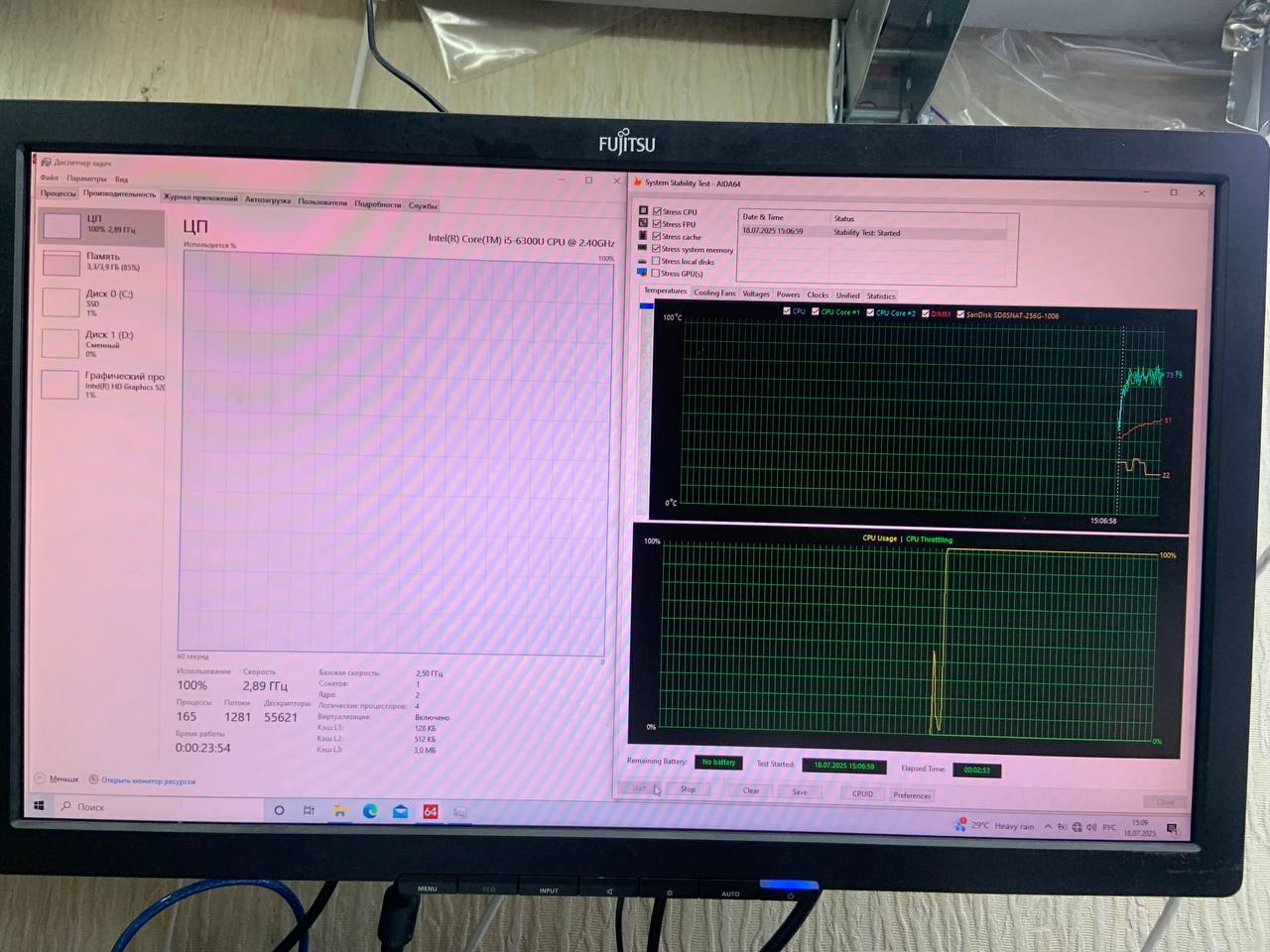The image size is (1270, 952).
Task: Enable the Stress local disks checkbox
Action: coord(656,262)
